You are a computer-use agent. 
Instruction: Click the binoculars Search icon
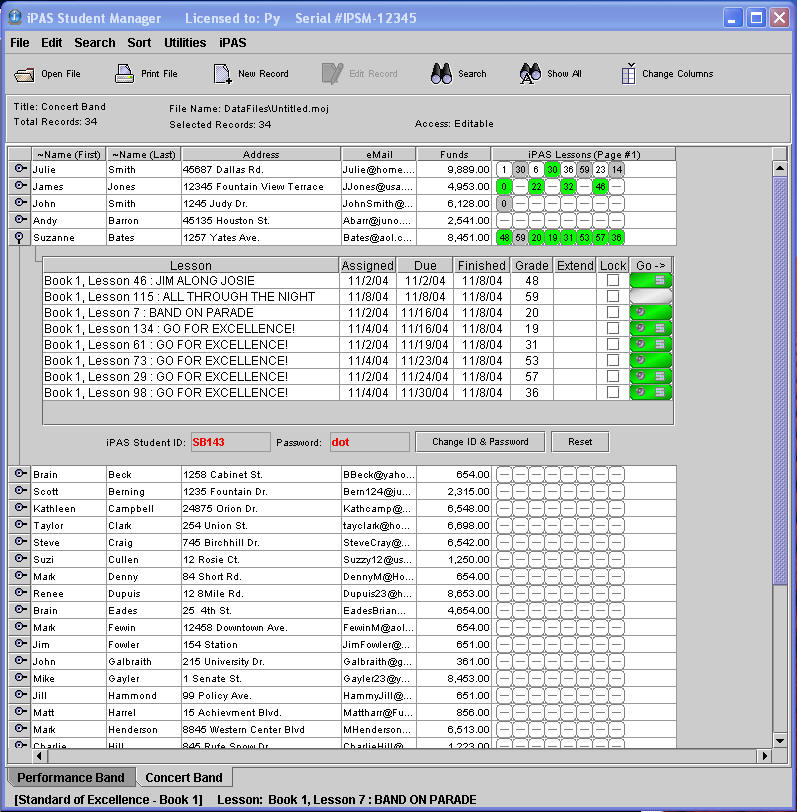point(441,74)
